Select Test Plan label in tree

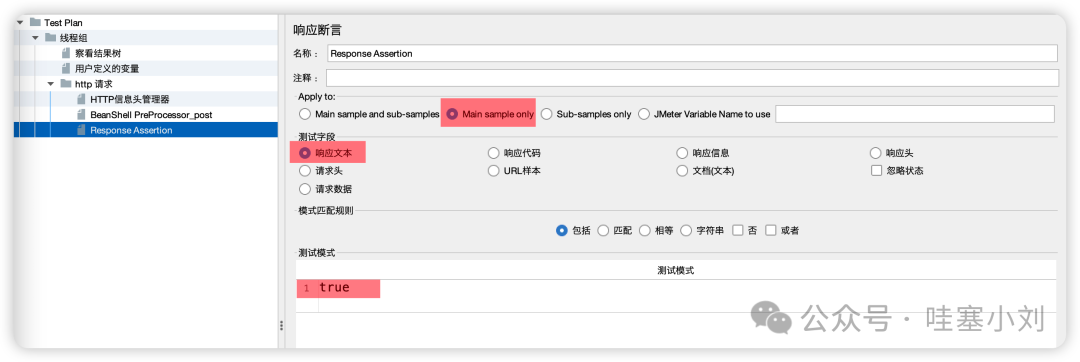click(x=63, y=23)
